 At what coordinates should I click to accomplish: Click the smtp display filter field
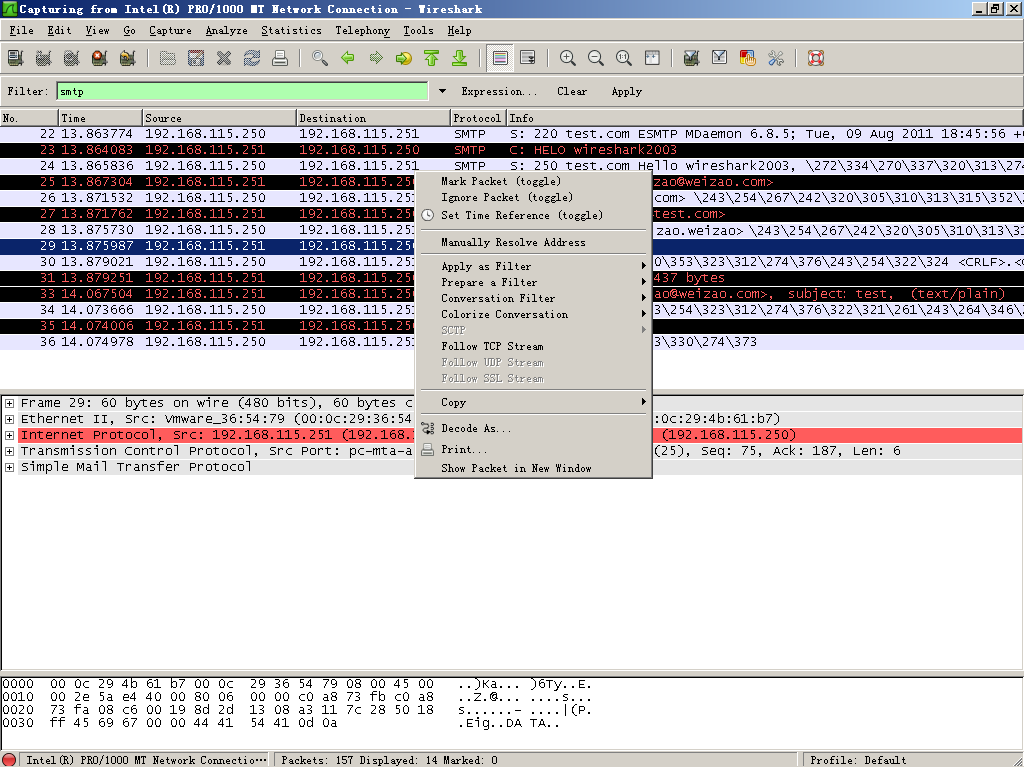pos(242,91)
